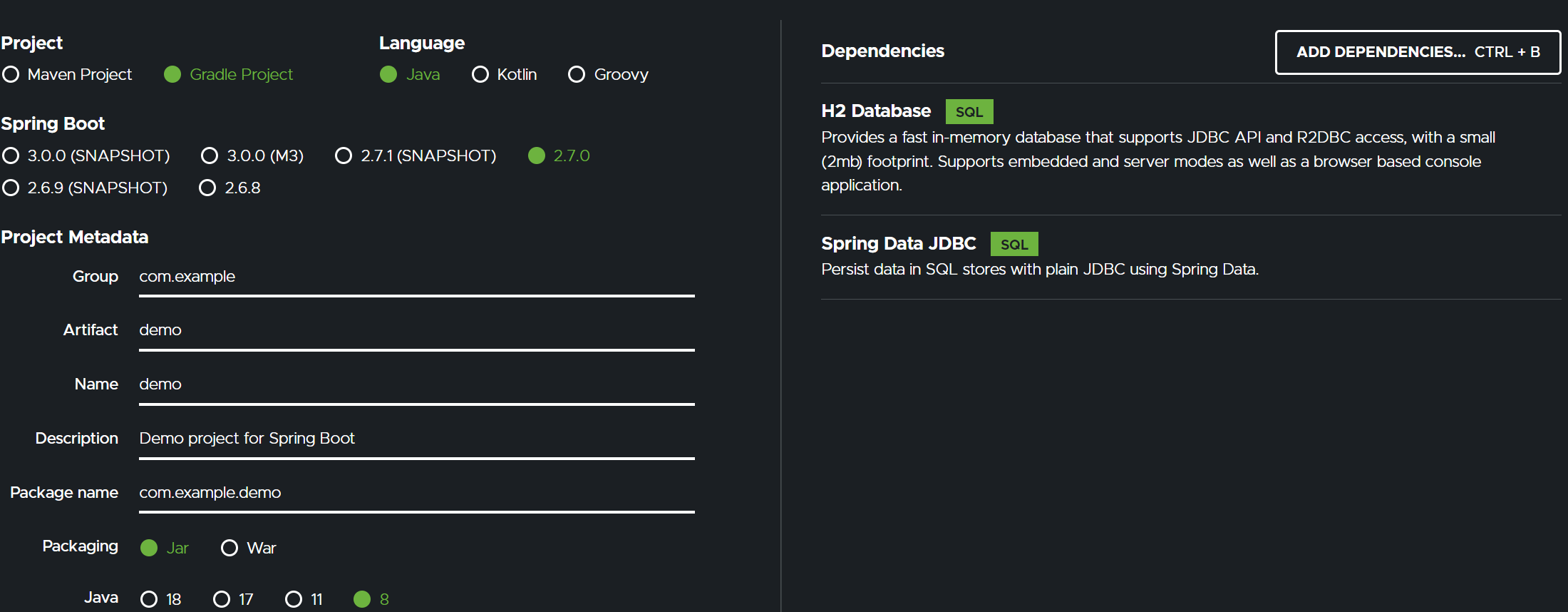Image resolution: width=1568 pixels, height=612 pixels.
Task: Pick Java version 17
Action: (234, 599)
